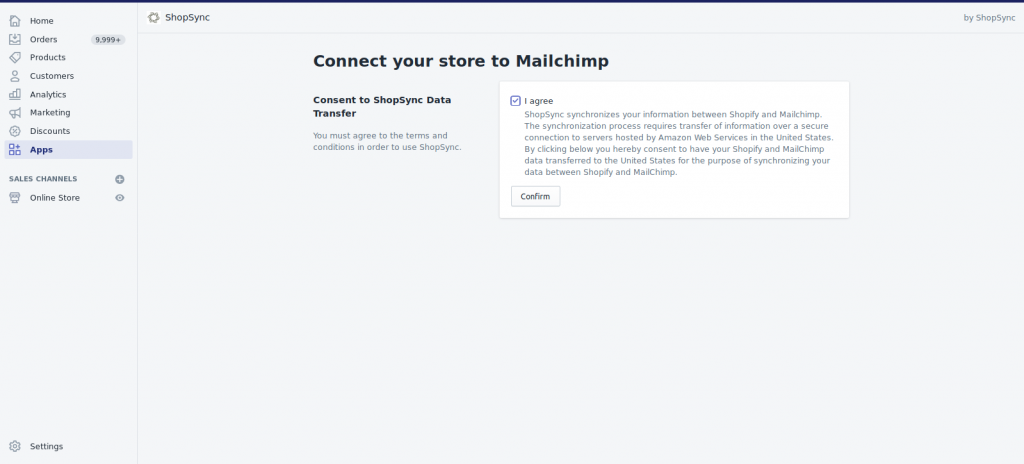Select the Apps sidebar item

(69, 150)
